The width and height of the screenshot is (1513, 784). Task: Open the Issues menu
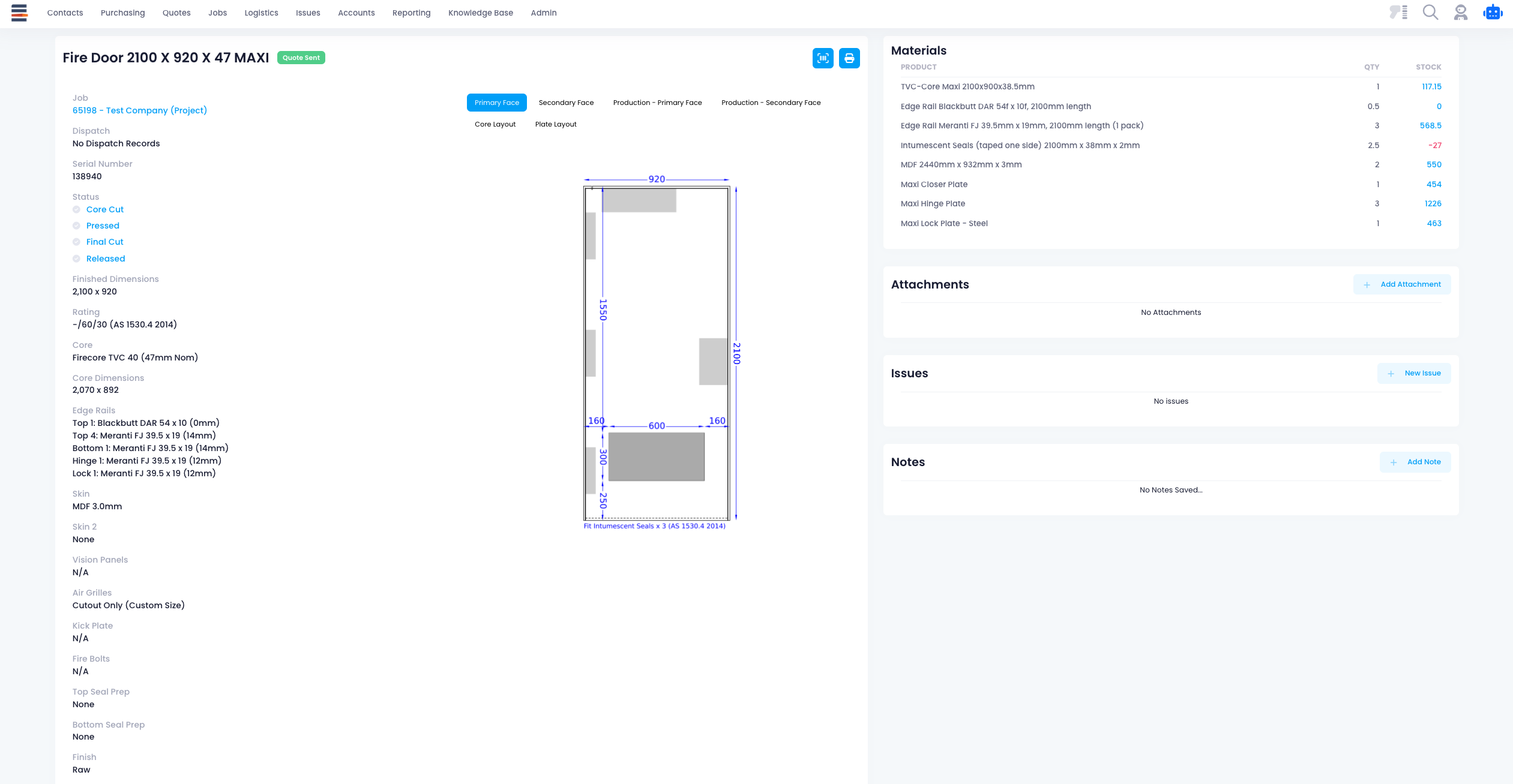point(308,13)
